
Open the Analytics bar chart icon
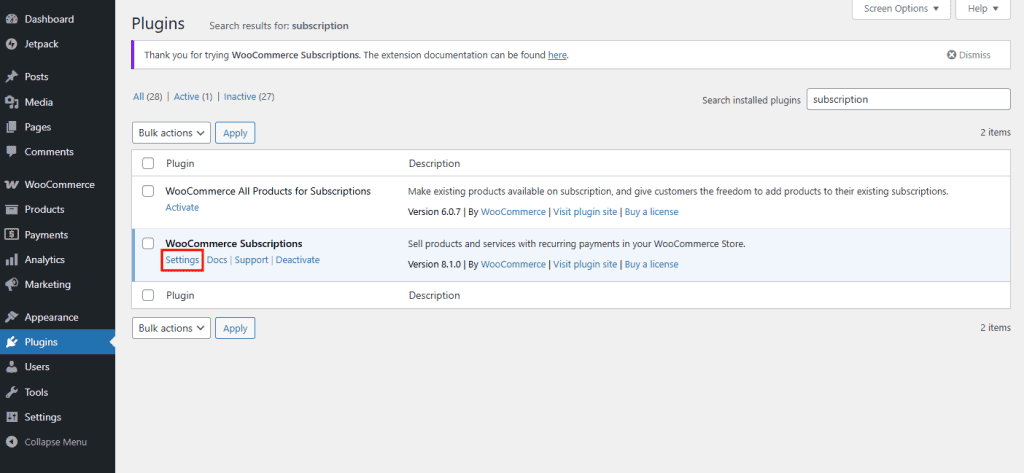(x=11, y=259)
